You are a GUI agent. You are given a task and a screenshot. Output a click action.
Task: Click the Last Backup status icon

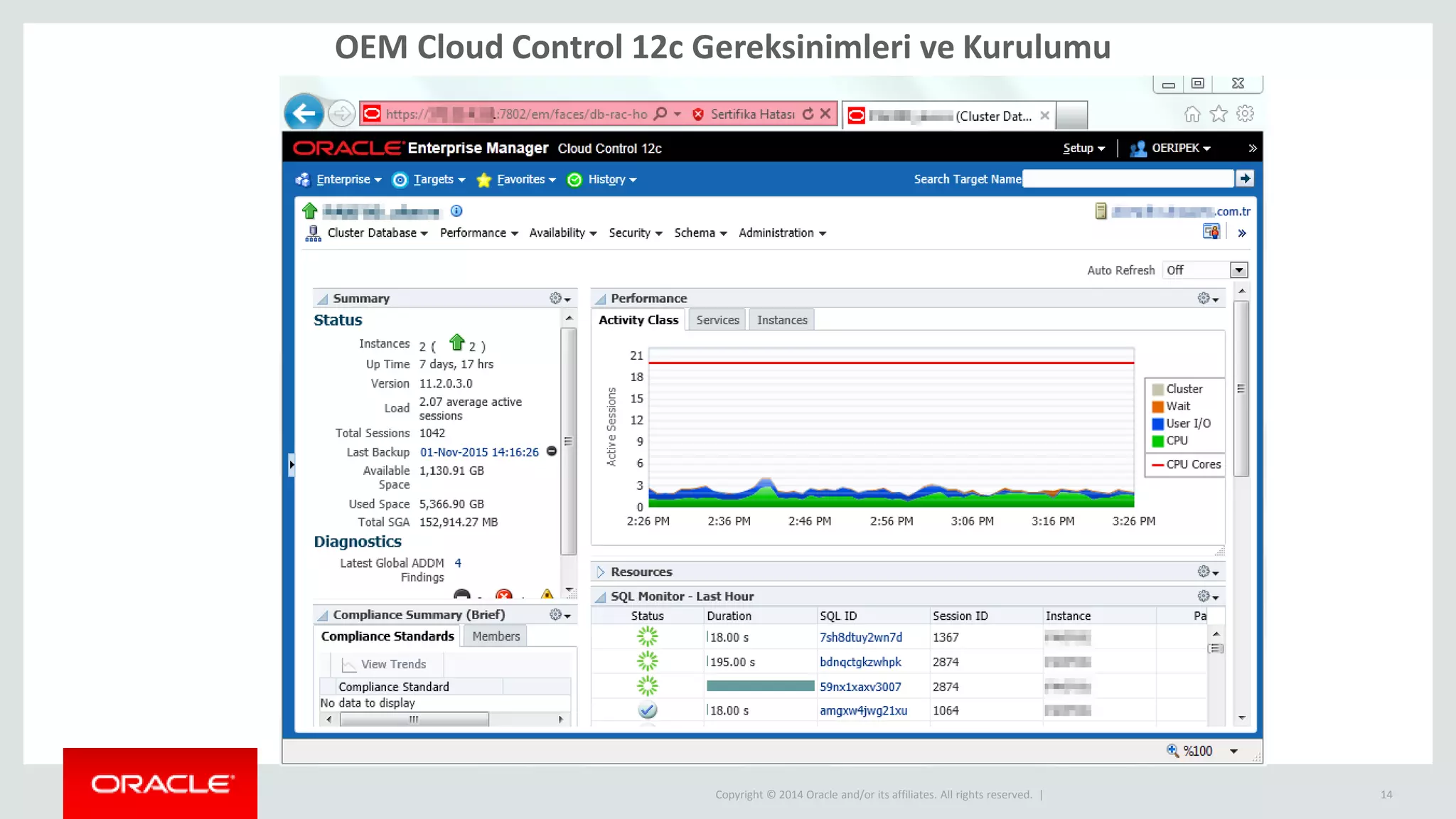click(x=551, y=451)
